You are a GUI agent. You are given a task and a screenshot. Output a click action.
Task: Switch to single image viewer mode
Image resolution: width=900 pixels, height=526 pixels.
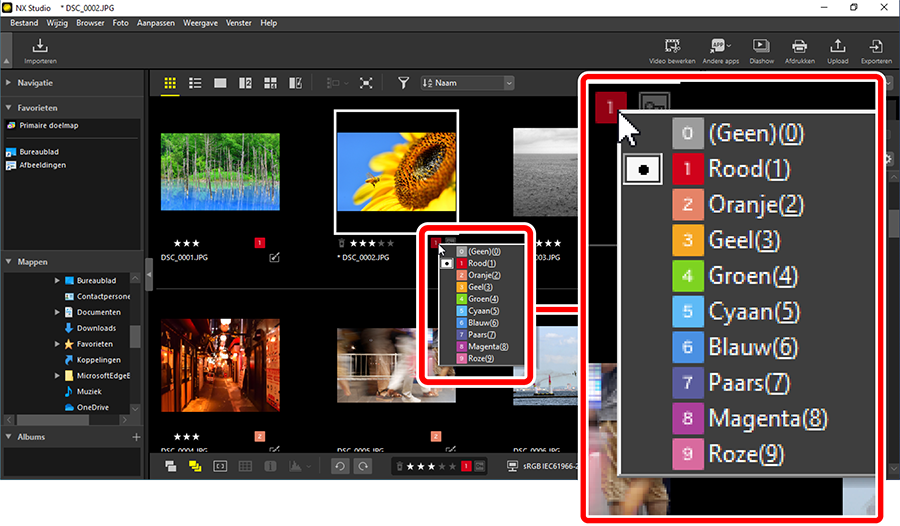click(x=220, y=83)
